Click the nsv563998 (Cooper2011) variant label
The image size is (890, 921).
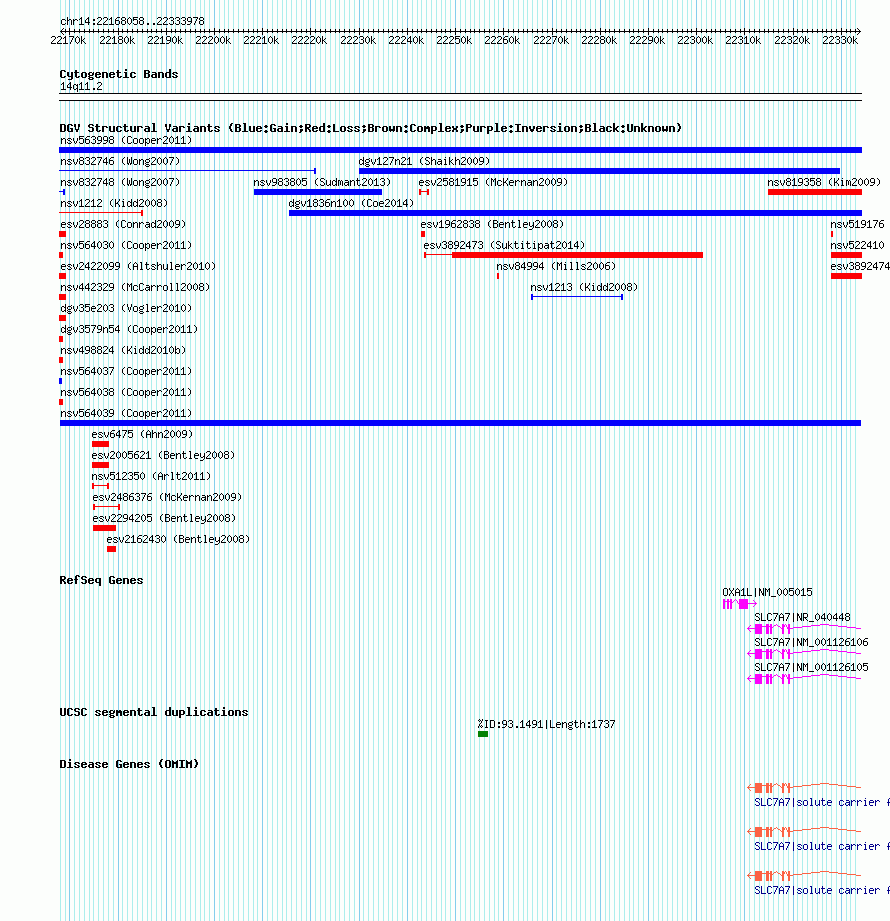(x=126, y=140)
